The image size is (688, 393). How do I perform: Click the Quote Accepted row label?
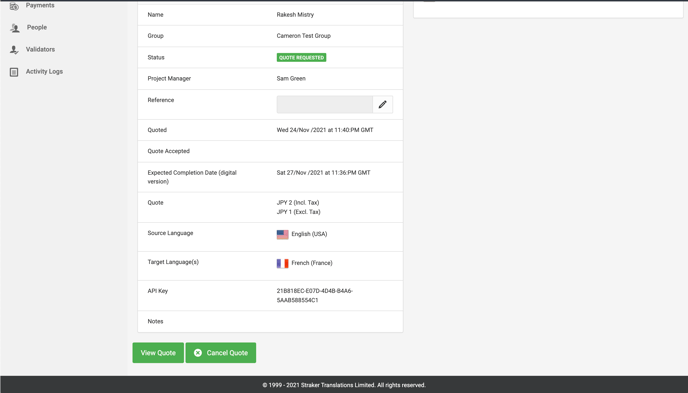[168, 151]
